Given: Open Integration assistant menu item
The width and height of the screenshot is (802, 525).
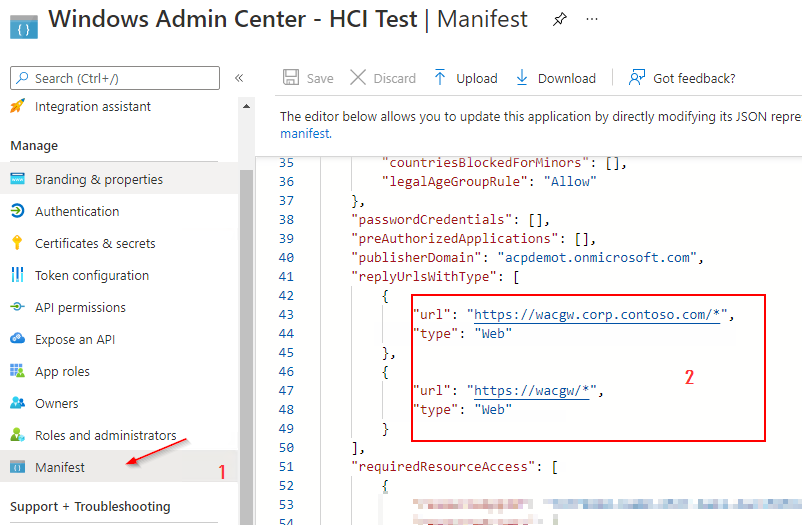Looking at the screenshot, I should [x=93, y=106].
